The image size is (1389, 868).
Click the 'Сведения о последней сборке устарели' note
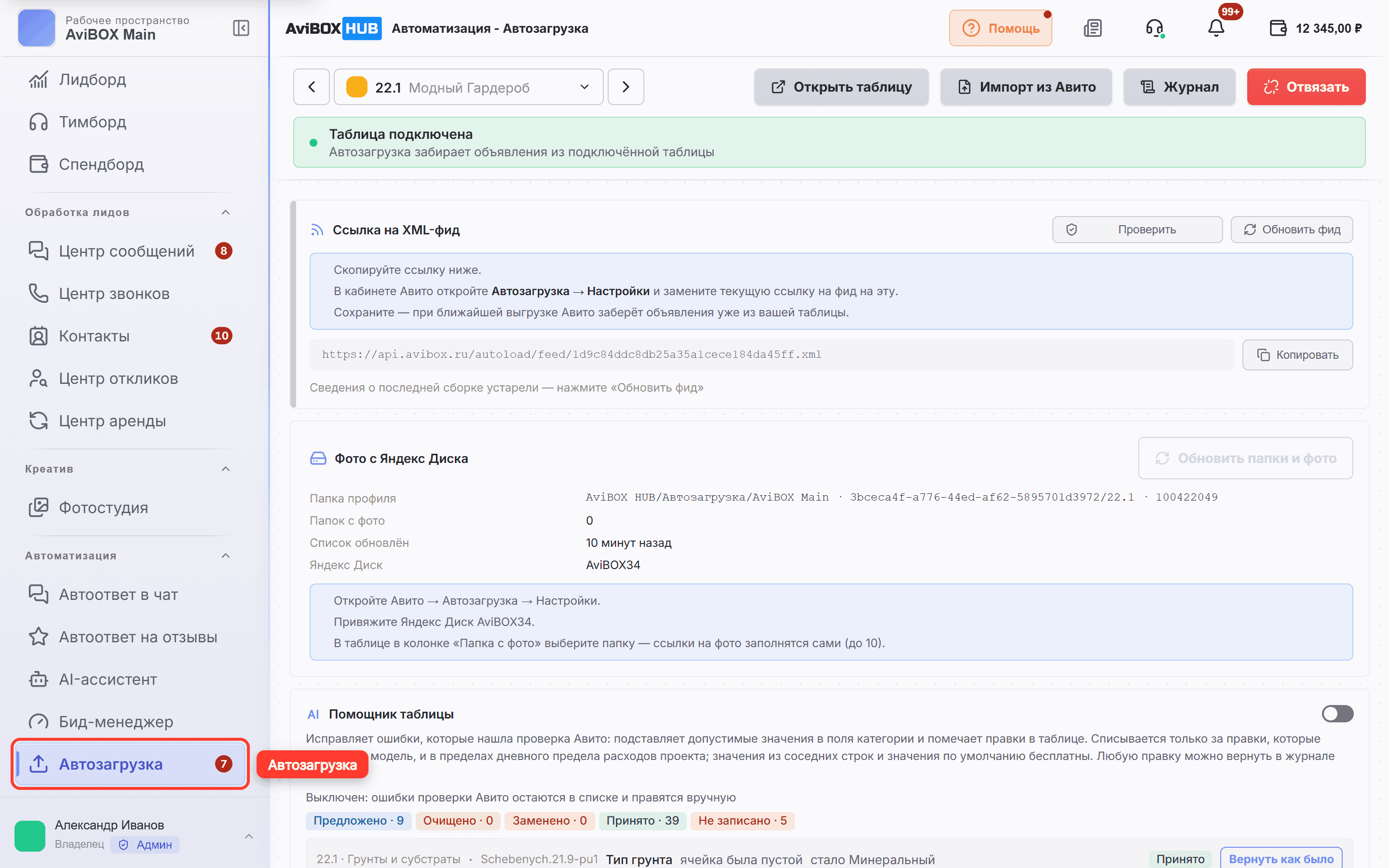click(x=506, y=388)
